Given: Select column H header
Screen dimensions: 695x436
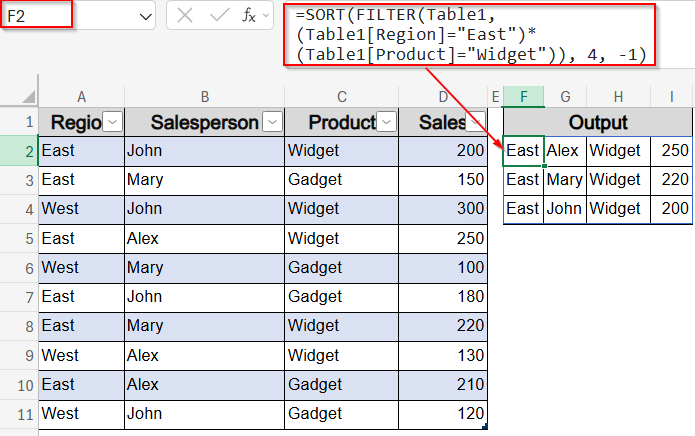Looking at the screenshot, I should [618, 96].
